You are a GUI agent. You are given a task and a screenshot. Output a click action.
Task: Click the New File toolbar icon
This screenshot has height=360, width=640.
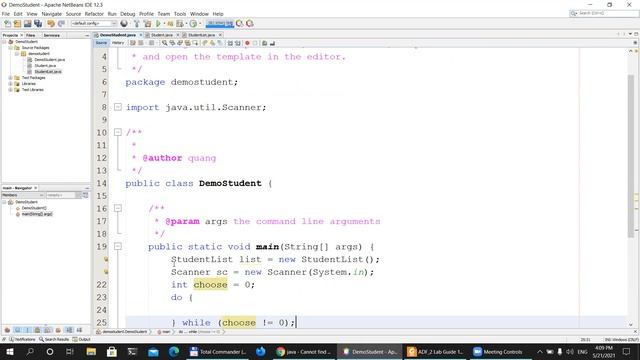coord(7,24)
